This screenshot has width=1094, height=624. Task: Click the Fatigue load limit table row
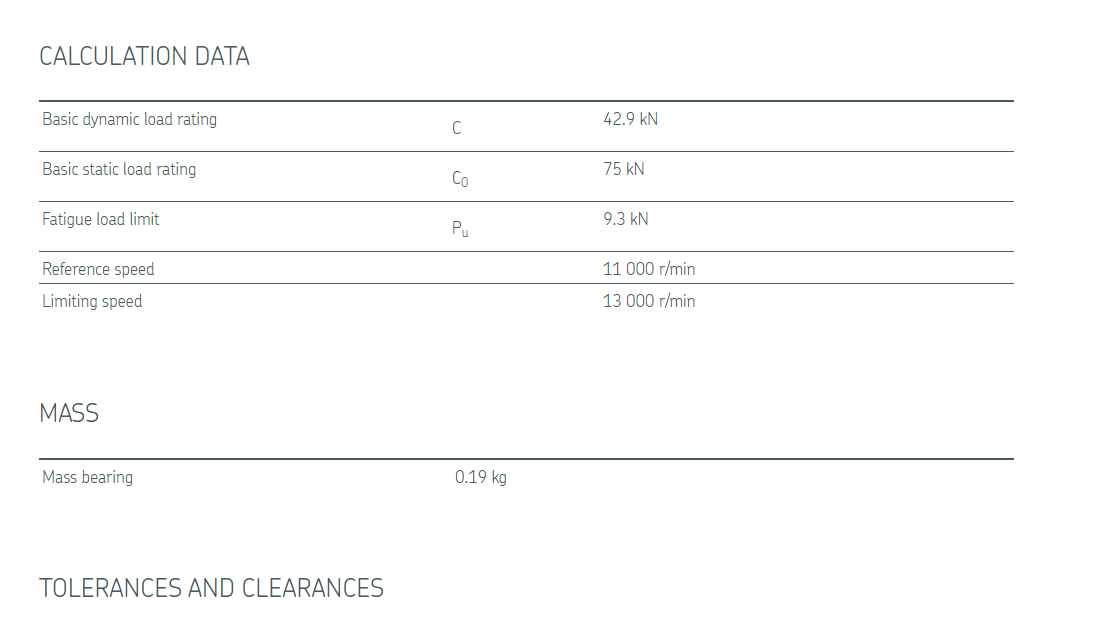click(x=526, y=227)
